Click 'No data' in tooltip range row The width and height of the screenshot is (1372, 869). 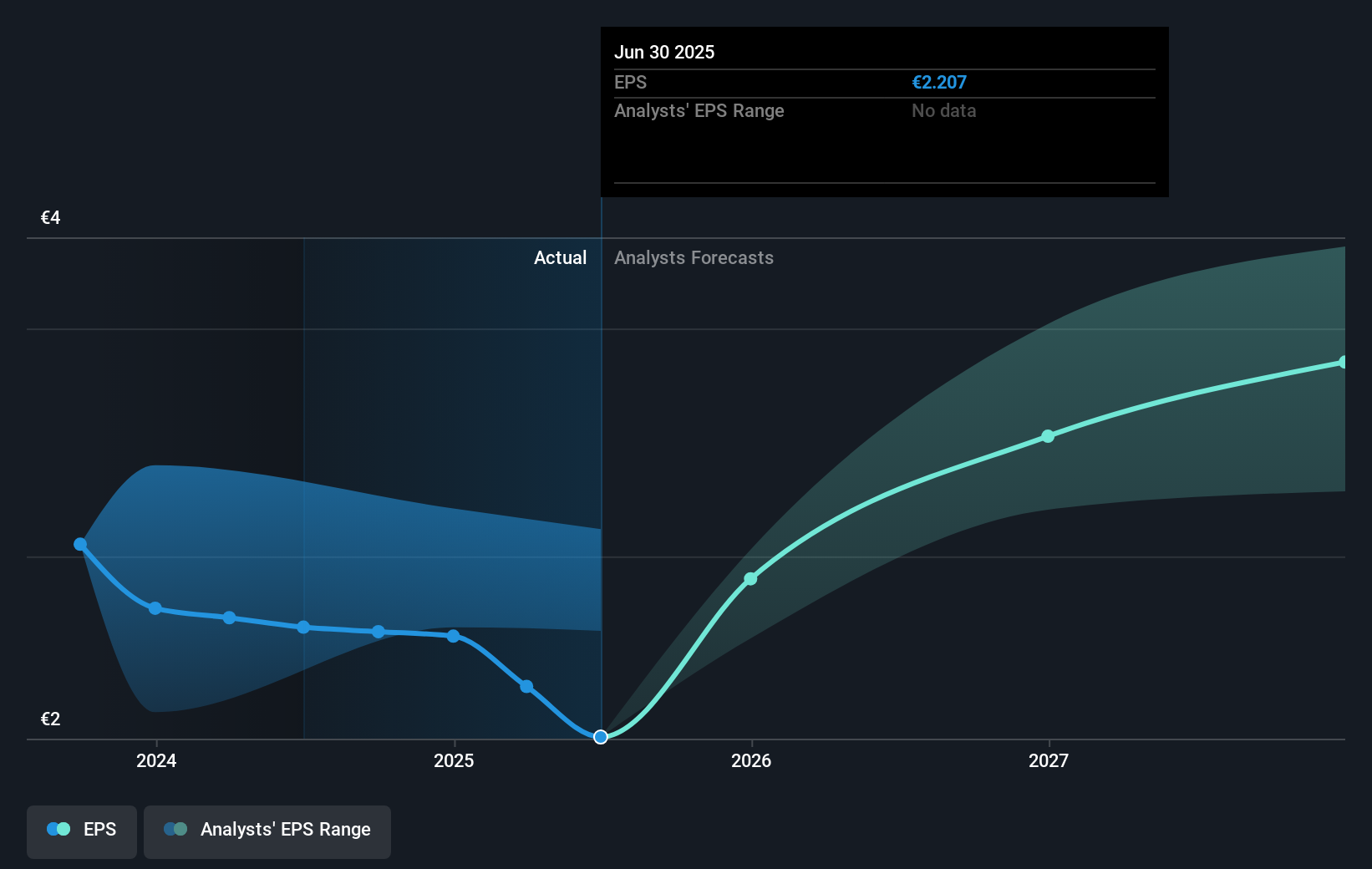pos(944,110)
